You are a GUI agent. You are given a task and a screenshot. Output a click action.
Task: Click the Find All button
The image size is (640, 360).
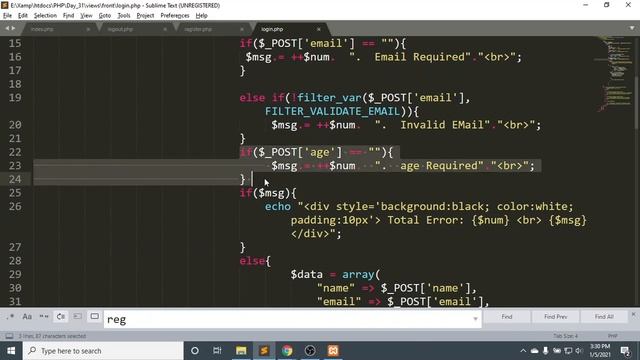[604, 317]
